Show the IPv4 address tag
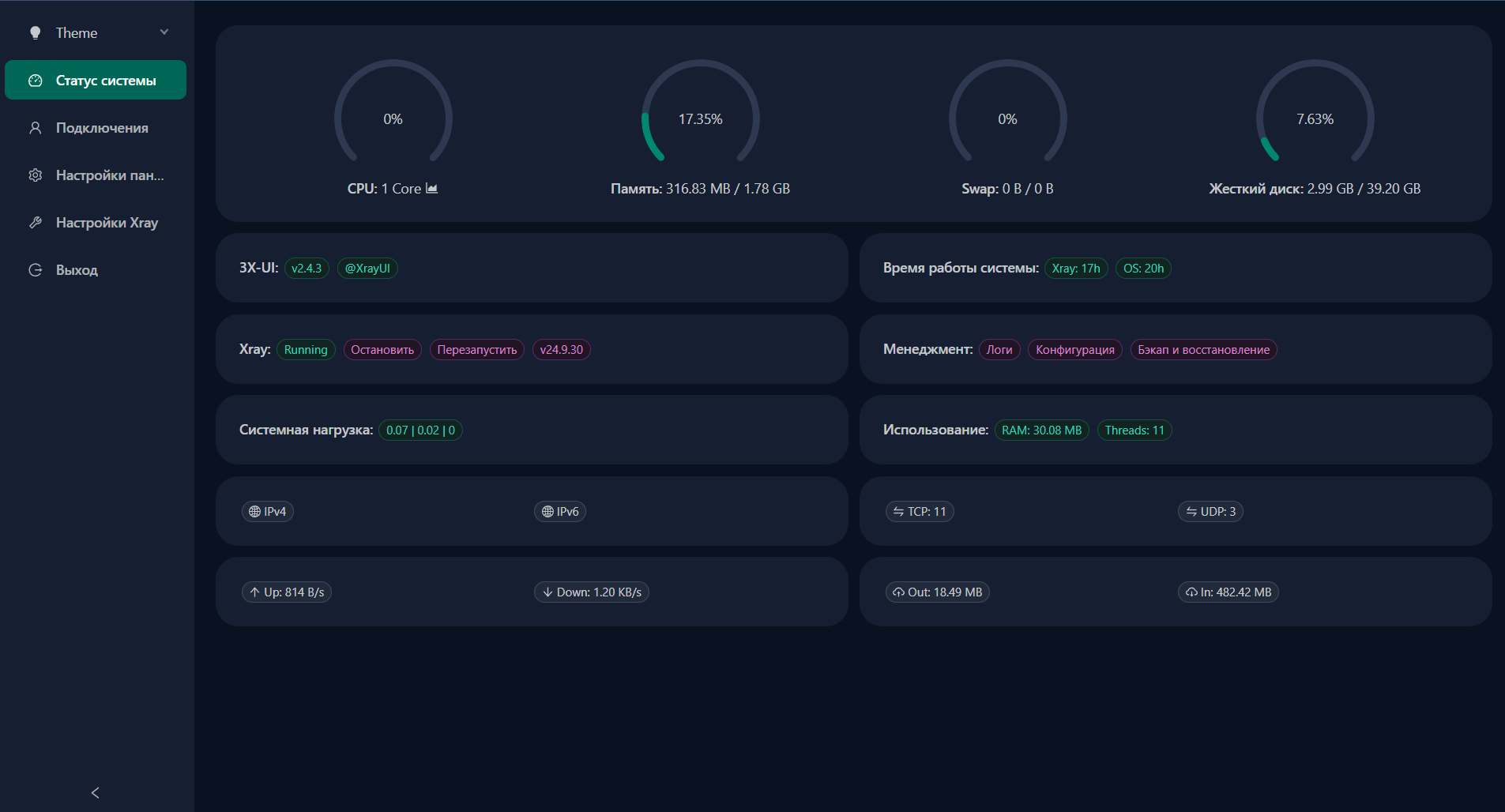Viewport: 1505px width, 812px height. 268,511
